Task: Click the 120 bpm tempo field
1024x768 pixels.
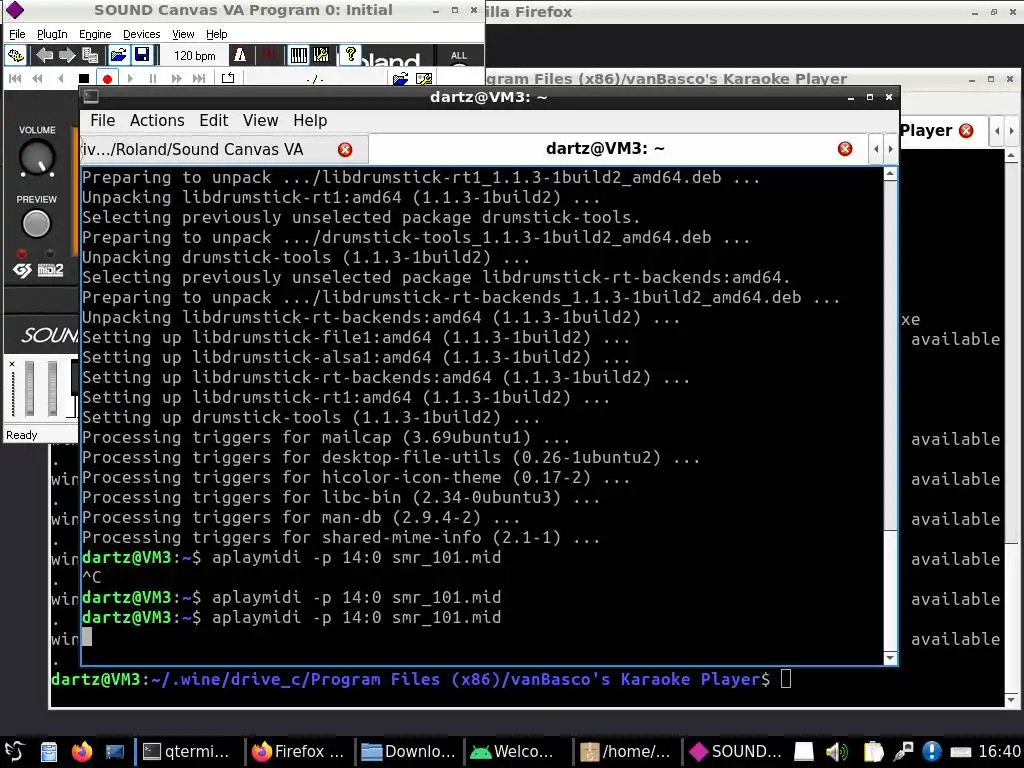Action: click(x=194, y=56)
